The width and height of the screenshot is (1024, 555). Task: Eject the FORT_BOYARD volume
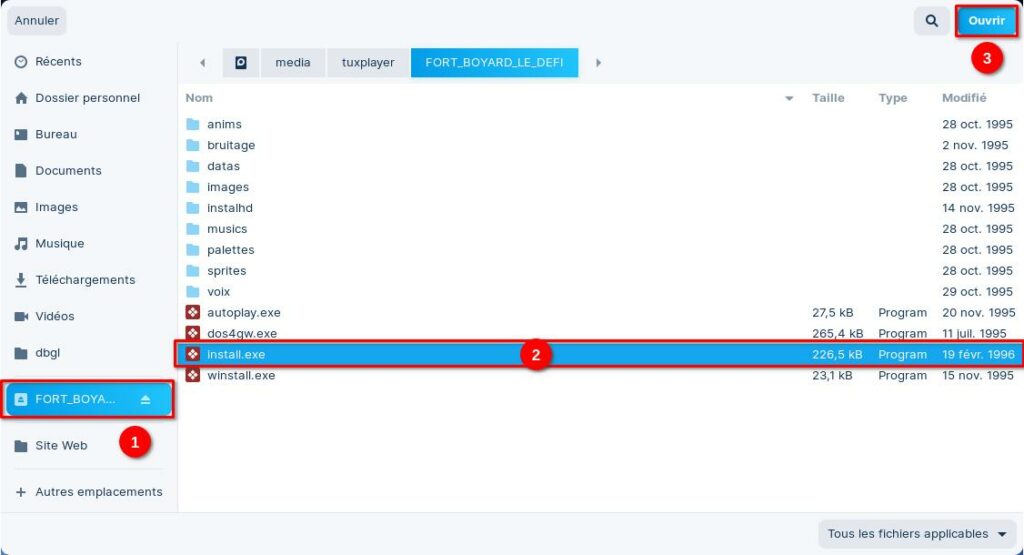[x=145, y=399]
